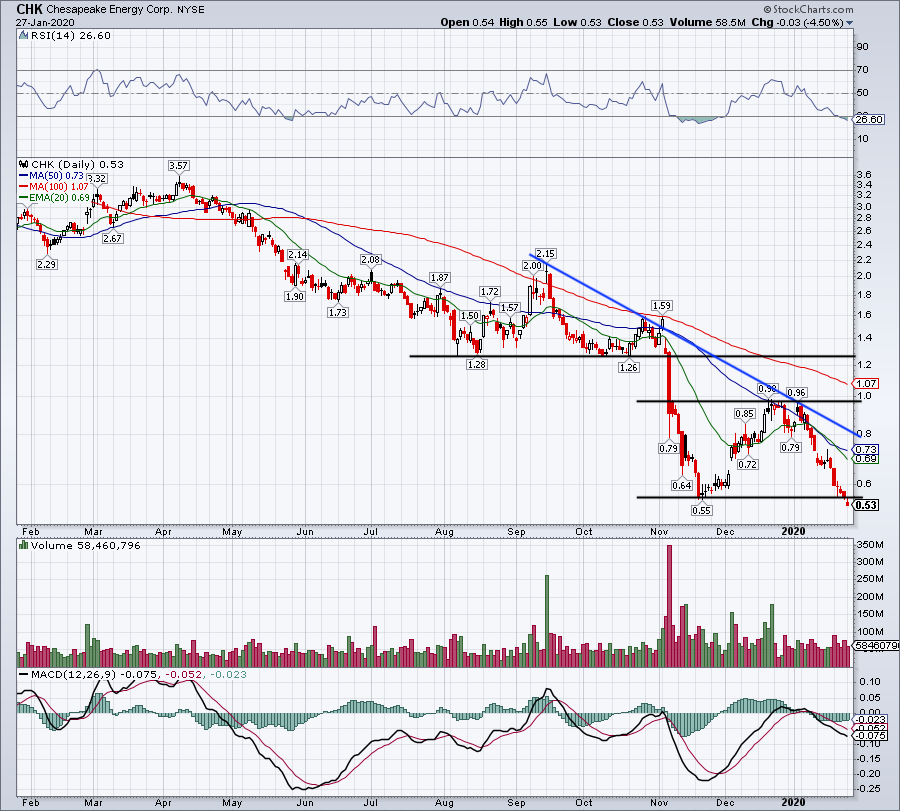Click the 0.85 December price label

point(744,413)
